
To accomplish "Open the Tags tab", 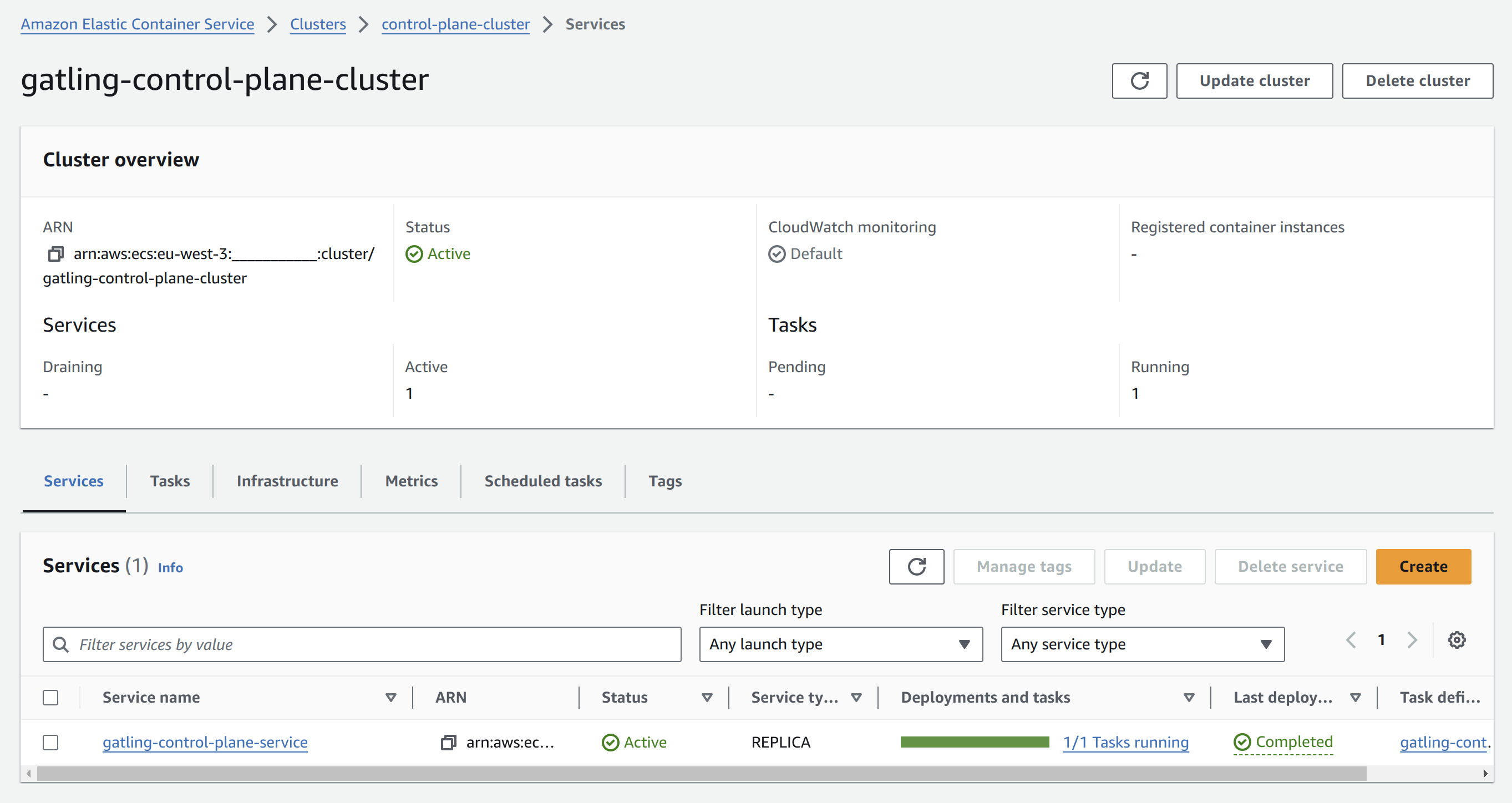I will [665, 481].
